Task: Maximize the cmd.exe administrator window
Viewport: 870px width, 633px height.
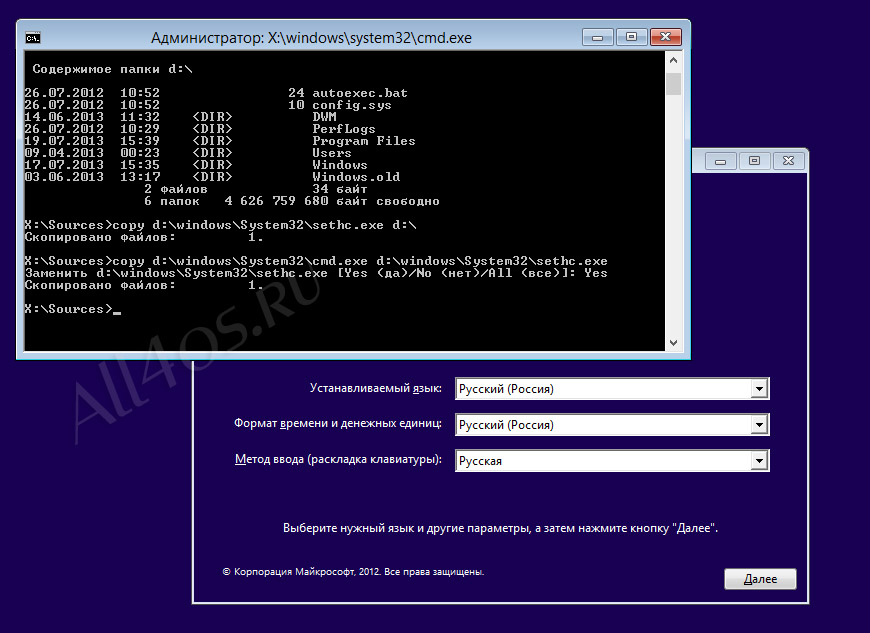Action: (x=631, y=37)
